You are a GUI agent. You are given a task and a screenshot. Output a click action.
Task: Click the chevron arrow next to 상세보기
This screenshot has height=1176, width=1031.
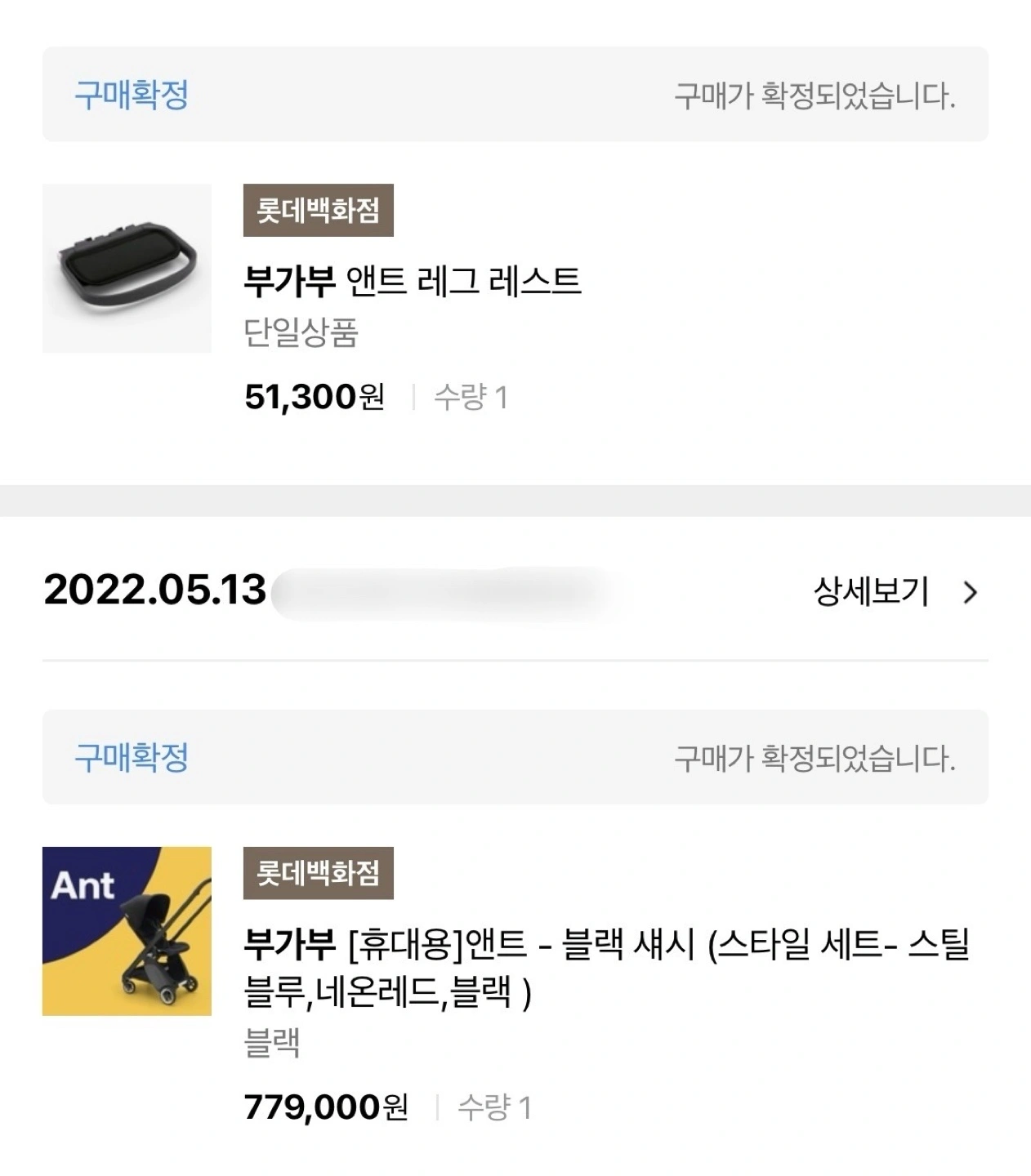pos(970,592)
